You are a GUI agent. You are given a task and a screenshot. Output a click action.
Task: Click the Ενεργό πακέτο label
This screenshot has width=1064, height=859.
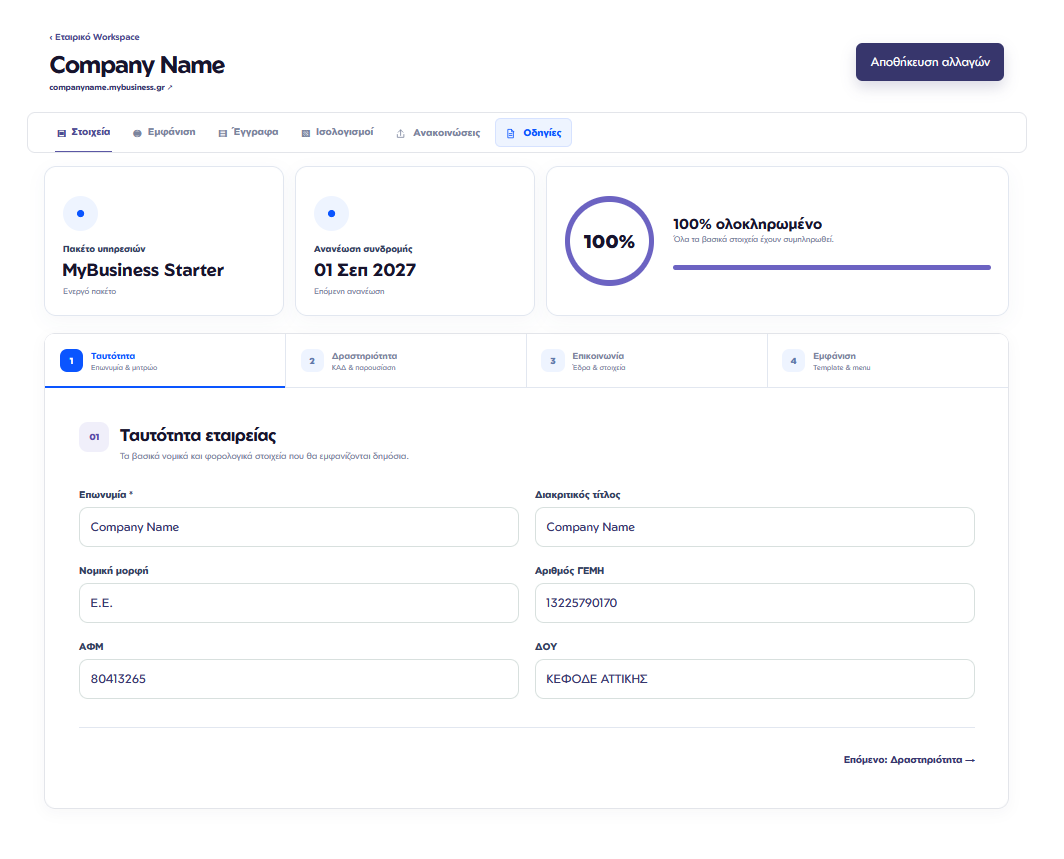coord(90,292)
